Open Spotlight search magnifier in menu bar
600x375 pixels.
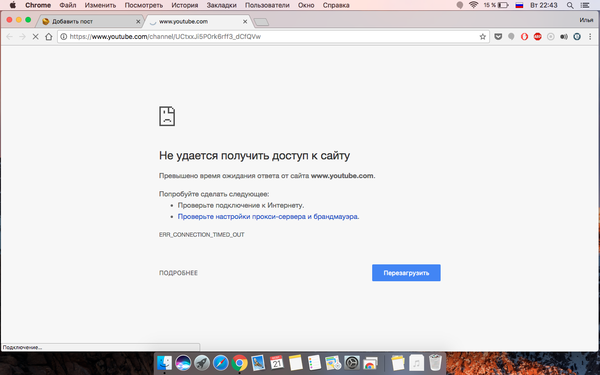(570, 5)
